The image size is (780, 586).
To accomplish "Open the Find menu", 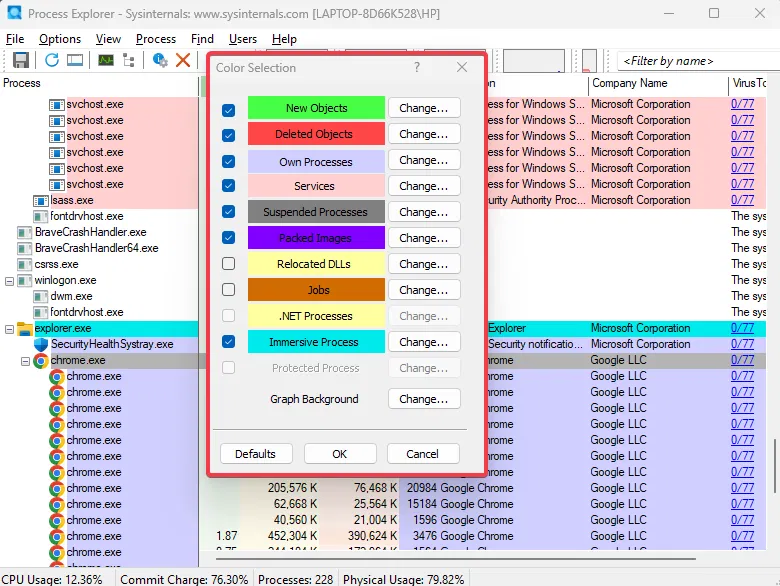I will [202, 39].
